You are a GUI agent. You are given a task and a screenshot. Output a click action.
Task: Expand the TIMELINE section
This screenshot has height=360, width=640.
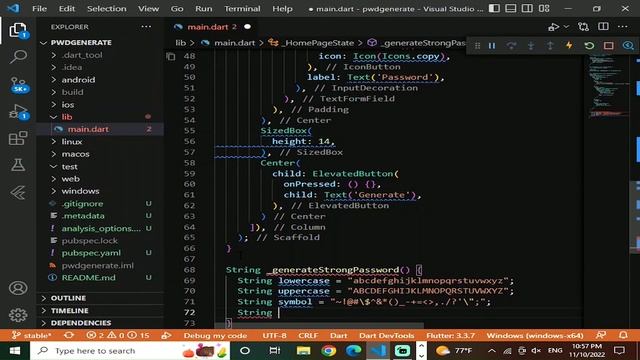coord(69,311)
